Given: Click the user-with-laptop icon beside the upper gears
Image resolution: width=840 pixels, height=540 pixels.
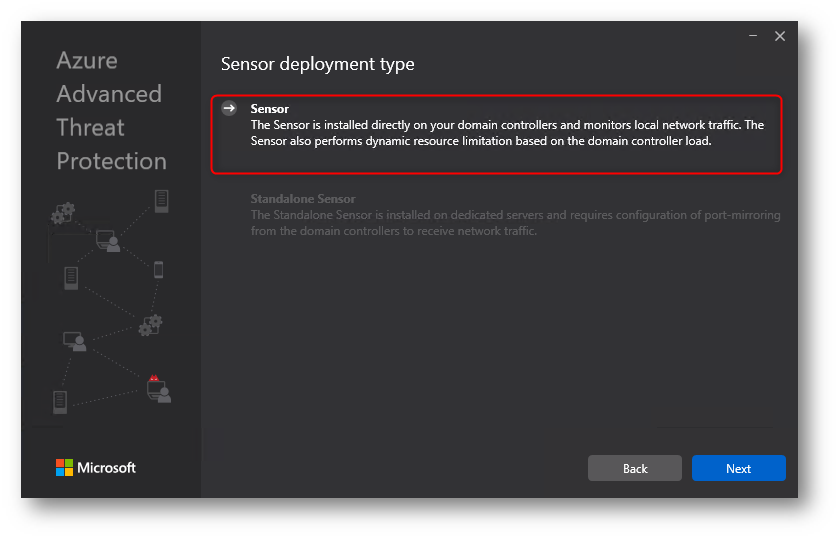Looking at the screenshot, I should 107,241.
